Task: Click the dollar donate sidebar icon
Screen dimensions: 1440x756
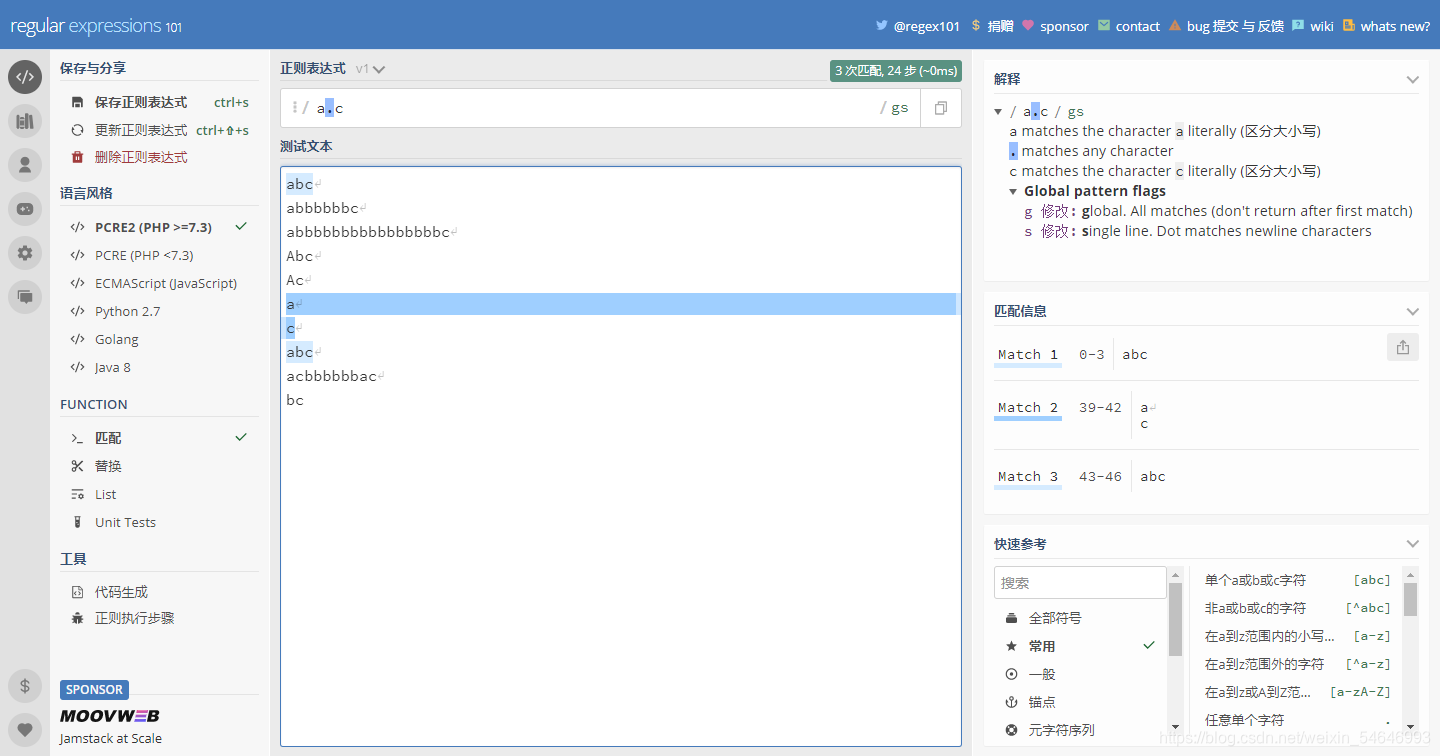Action: pos(25,686)
